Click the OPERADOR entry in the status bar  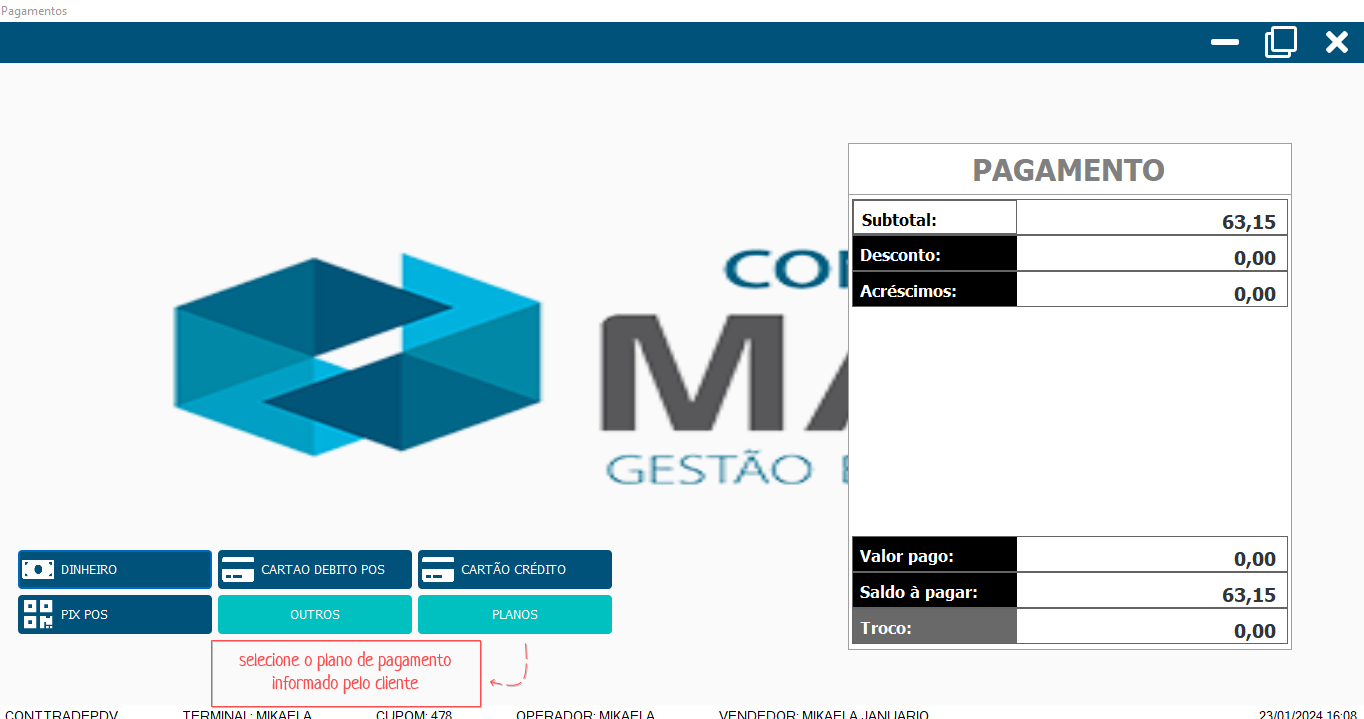click(x=585, y=714)
